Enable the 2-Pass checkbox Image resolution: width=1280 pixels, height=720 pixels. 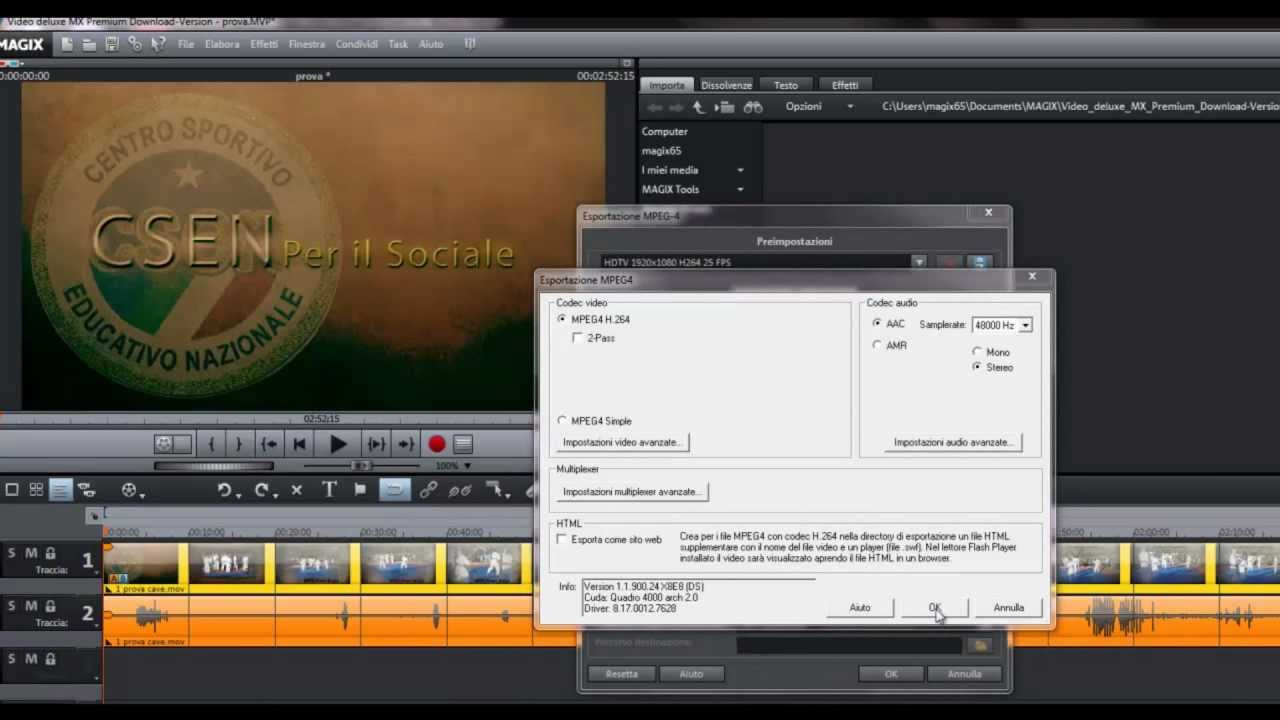577,338
